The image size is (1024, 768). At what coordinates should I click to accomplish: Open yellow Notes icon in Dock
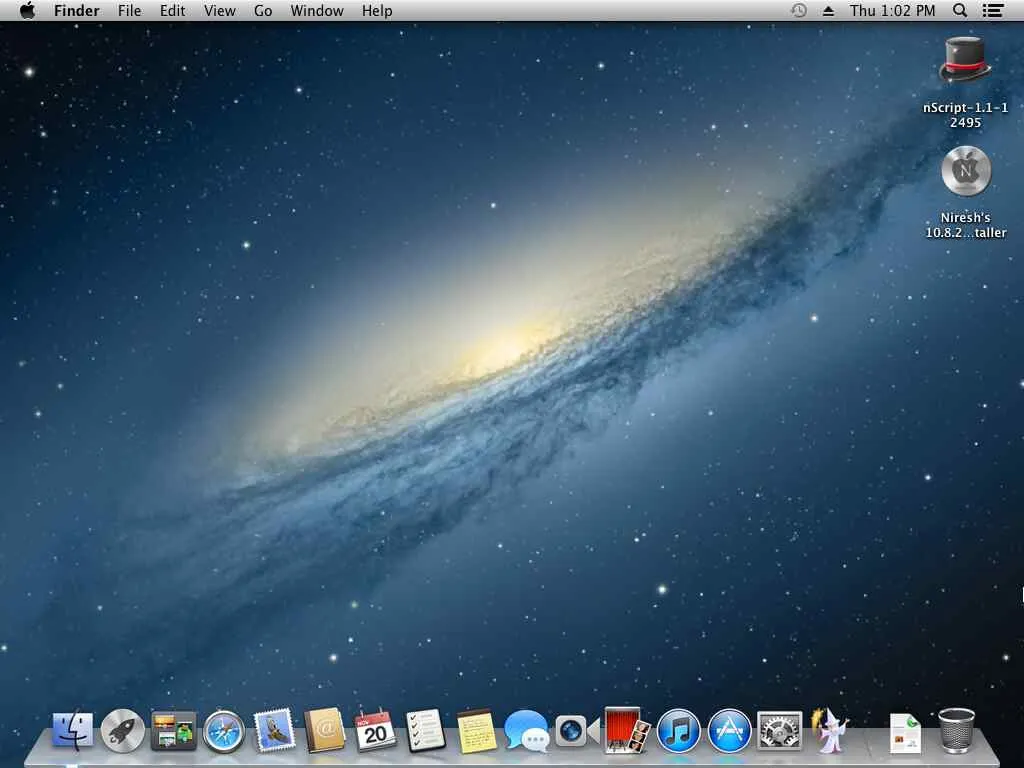(475, 731)
